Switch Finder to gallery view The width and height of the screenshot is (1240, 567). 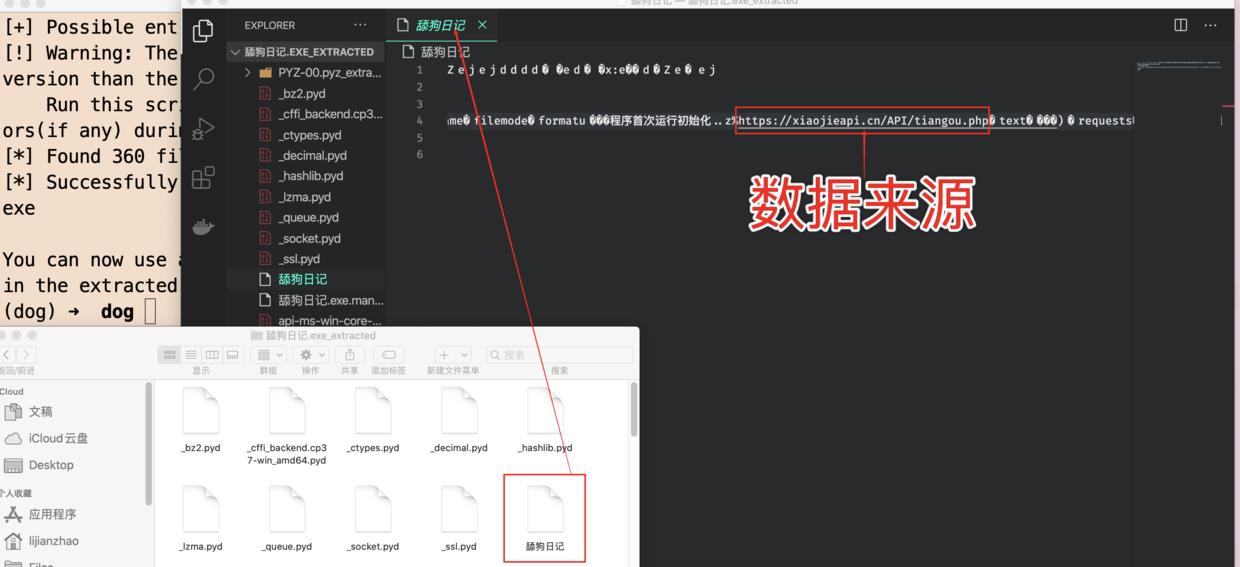(233, 355)
